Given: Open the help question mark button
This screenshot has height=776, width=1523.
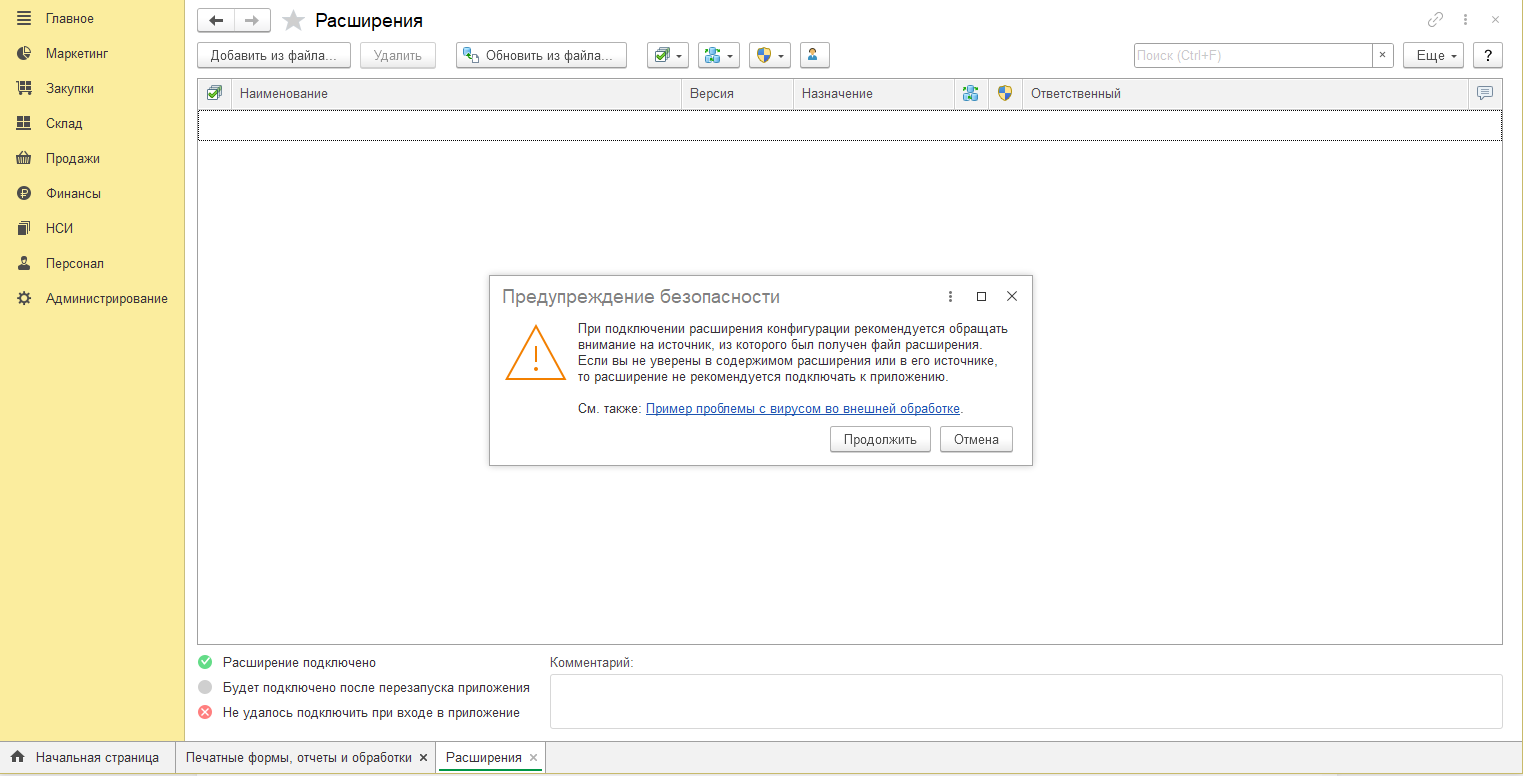Looking at the screenshot, I should (1488, 56).
